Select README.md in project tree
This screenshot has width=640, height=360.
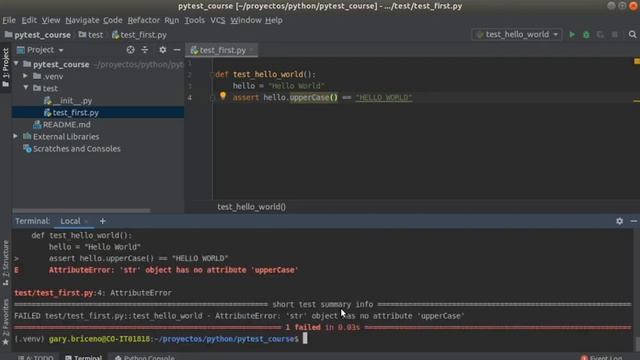tap(61, 124)
